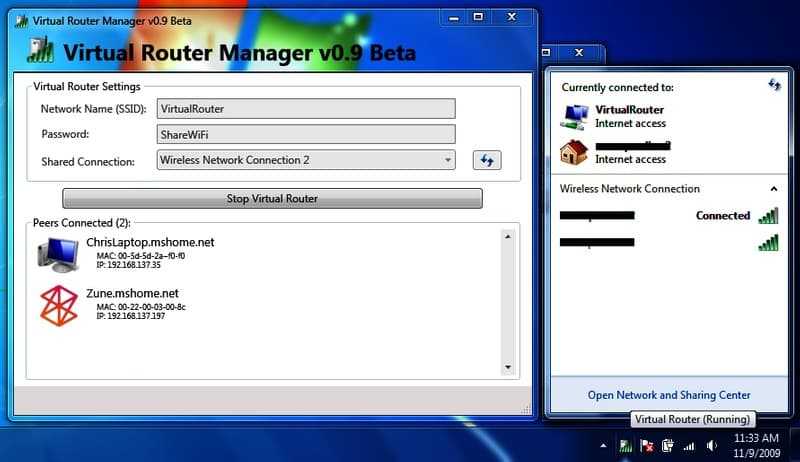Select the Connected wireless network entry

pyautogui.click(x=669, y=216)
